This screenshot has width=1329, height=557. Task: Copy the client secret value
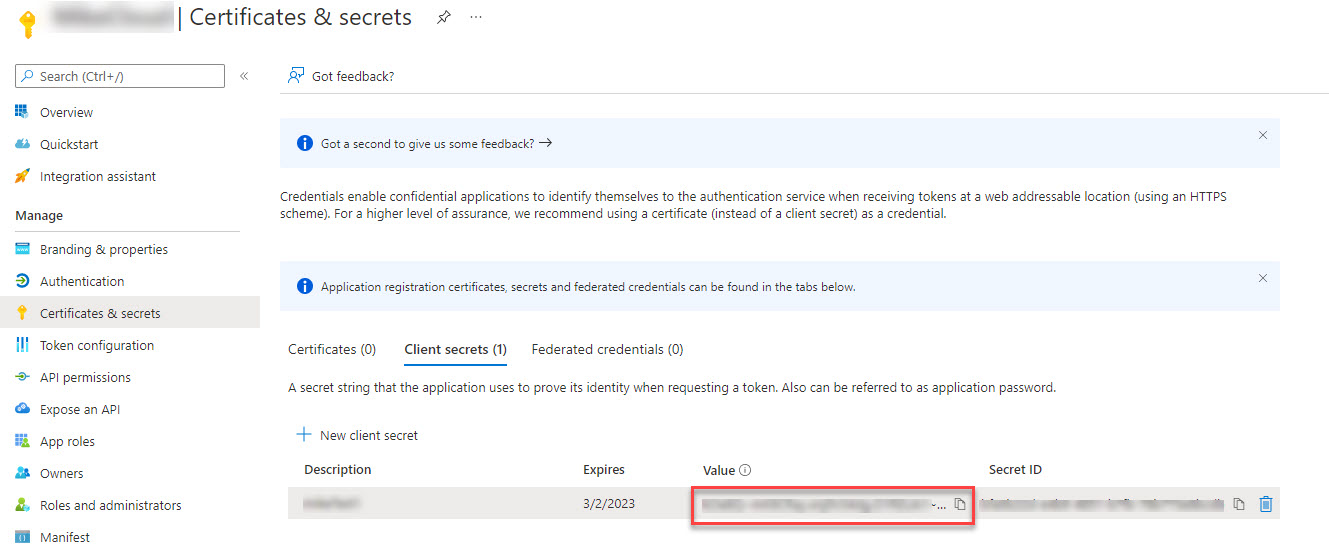pos(959,504)
